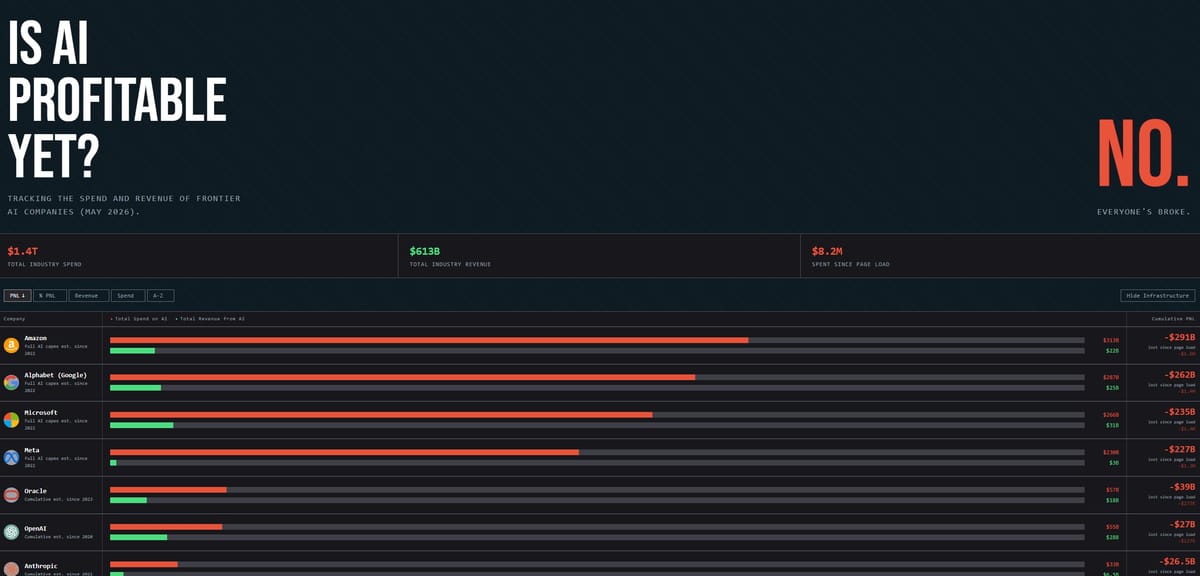Sort the list by Spend
This screenshot has width=1200, height=576.
coord(127,296)
